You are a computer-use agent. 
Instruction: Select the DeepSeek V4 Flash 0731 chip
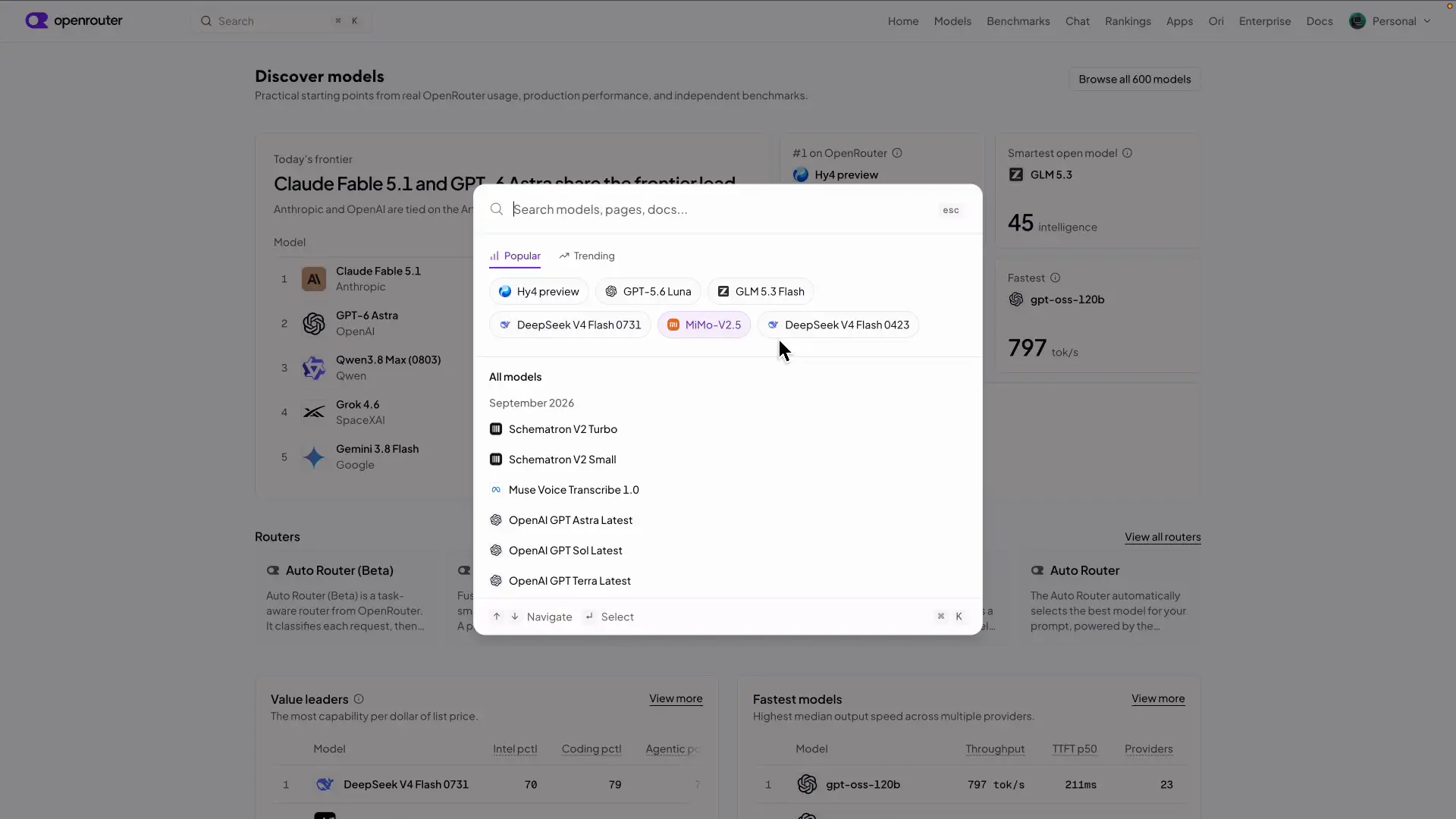(x=570, y=325)
